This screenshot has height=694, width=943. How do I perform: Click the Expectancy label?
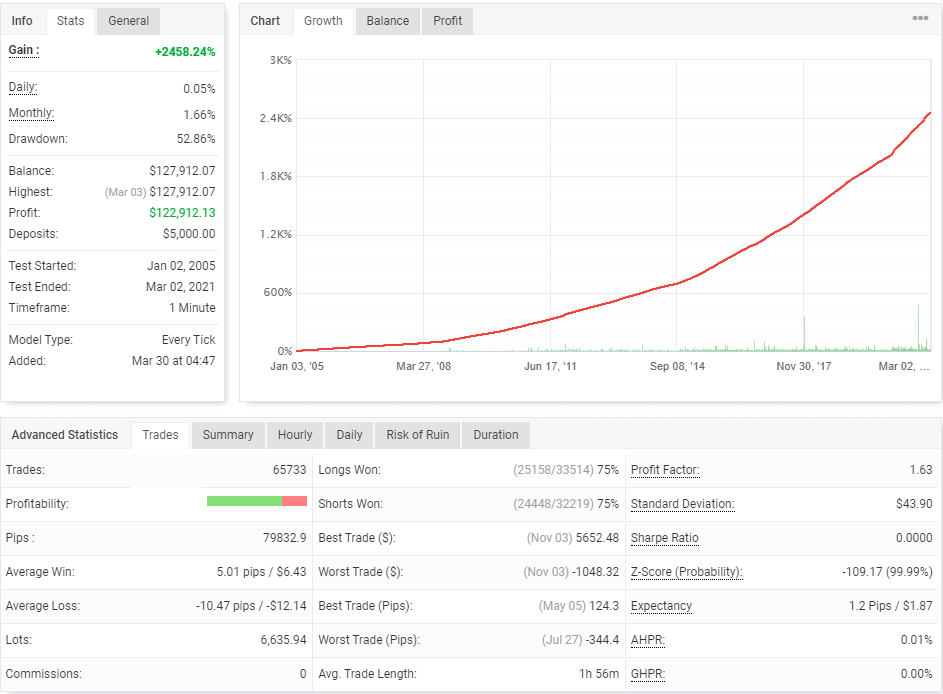[x=661, y=606]
